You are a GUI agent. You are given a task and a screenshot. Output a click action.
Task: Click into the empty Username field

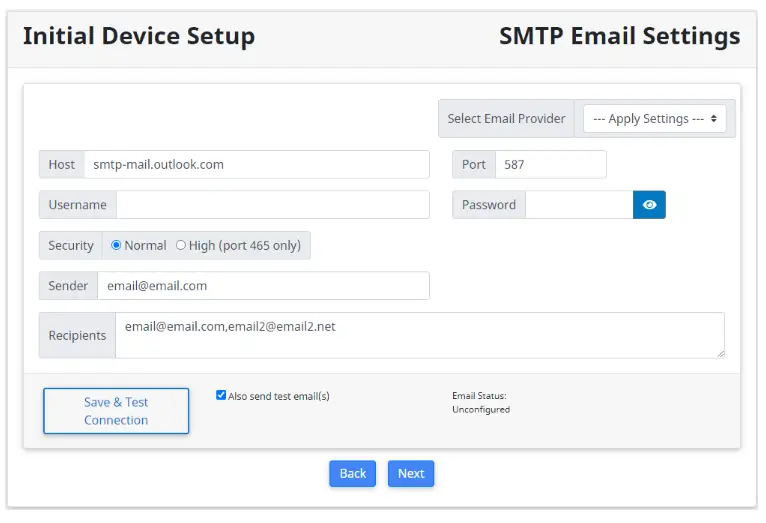click(272, 205)
